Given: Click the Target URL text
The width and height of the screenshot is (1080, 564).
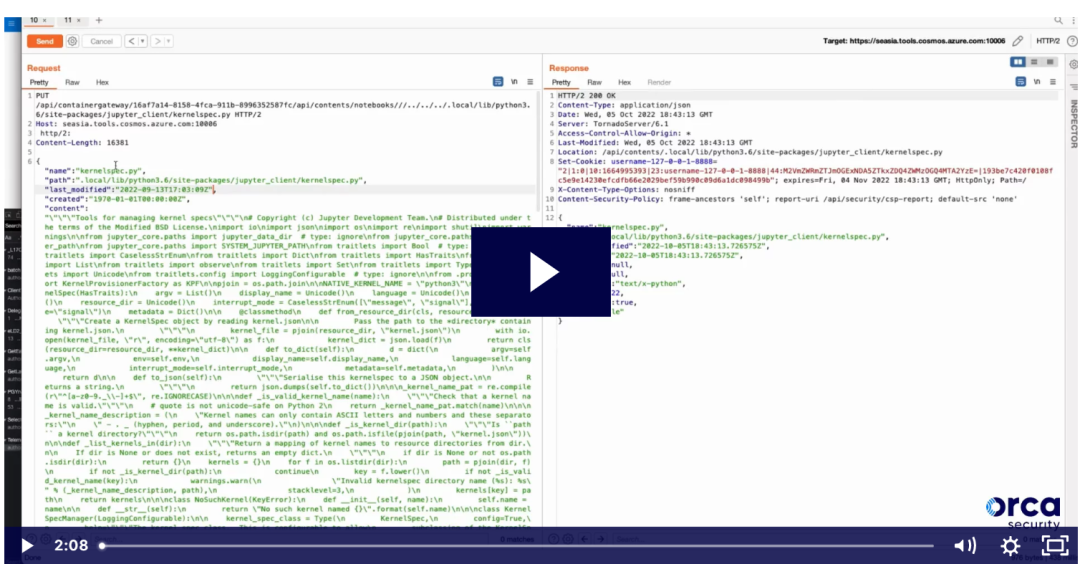Looking at the screenshot, I should pyautogui.click(x=914, y=41).
